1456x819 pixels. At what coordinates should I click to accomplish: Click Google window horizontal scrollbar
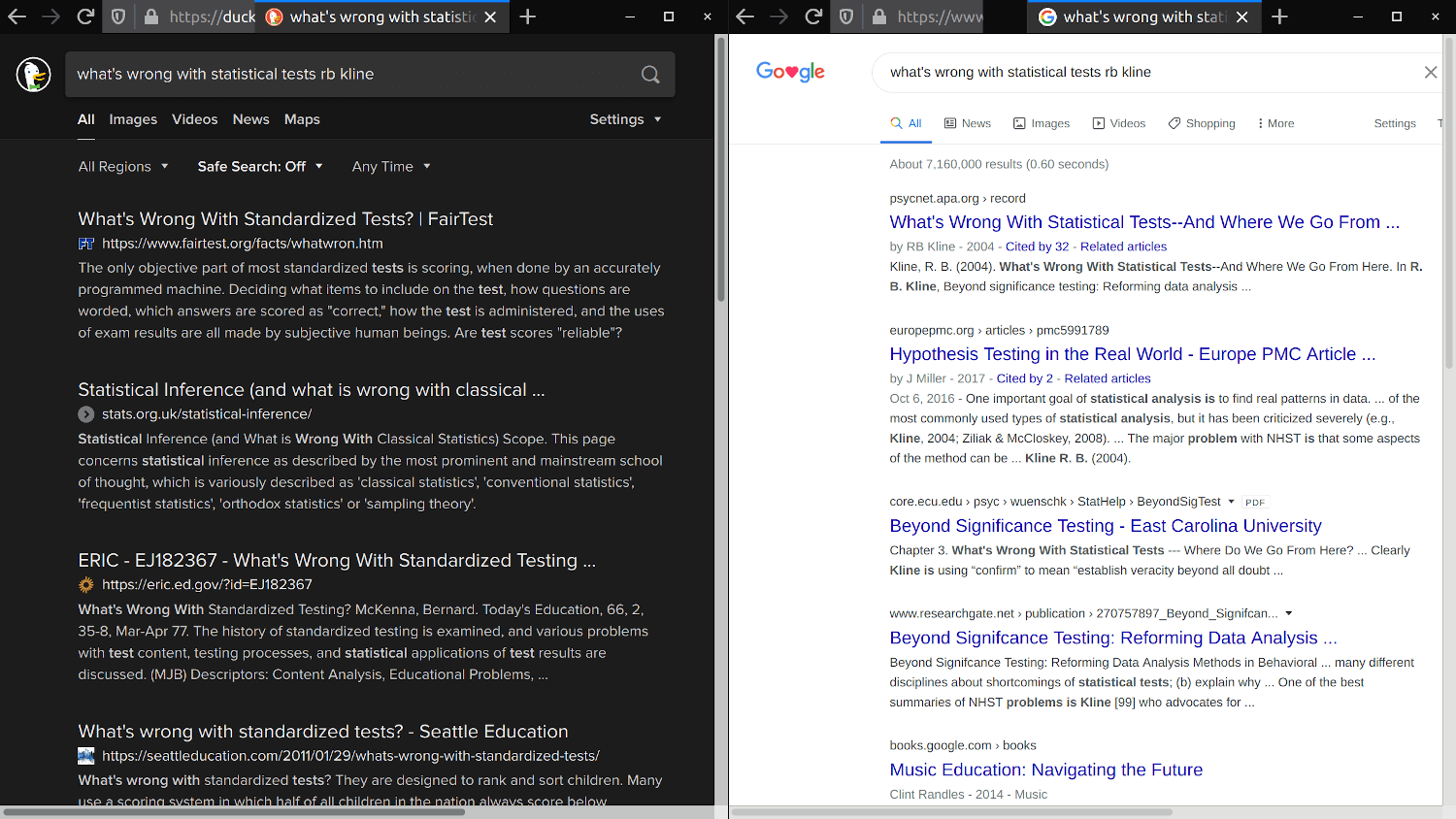tap(951, 811)
